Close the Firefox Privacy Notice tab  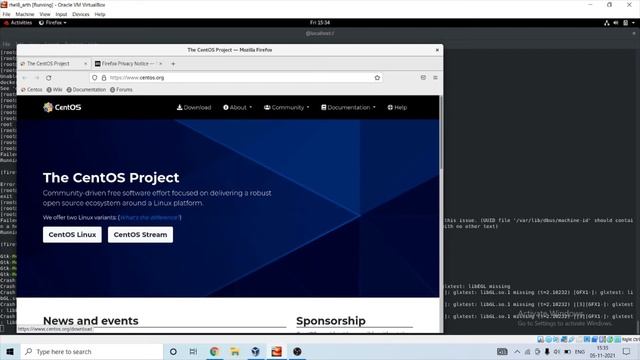point(160,64)
